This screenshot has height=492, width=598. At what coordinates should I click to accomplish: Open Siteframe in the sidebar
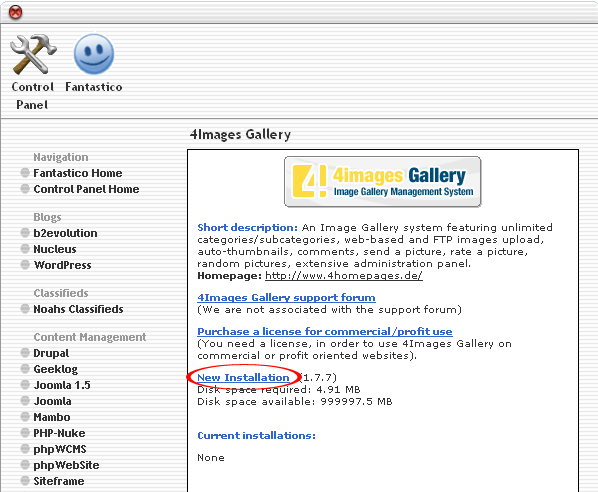click(59, 481)
